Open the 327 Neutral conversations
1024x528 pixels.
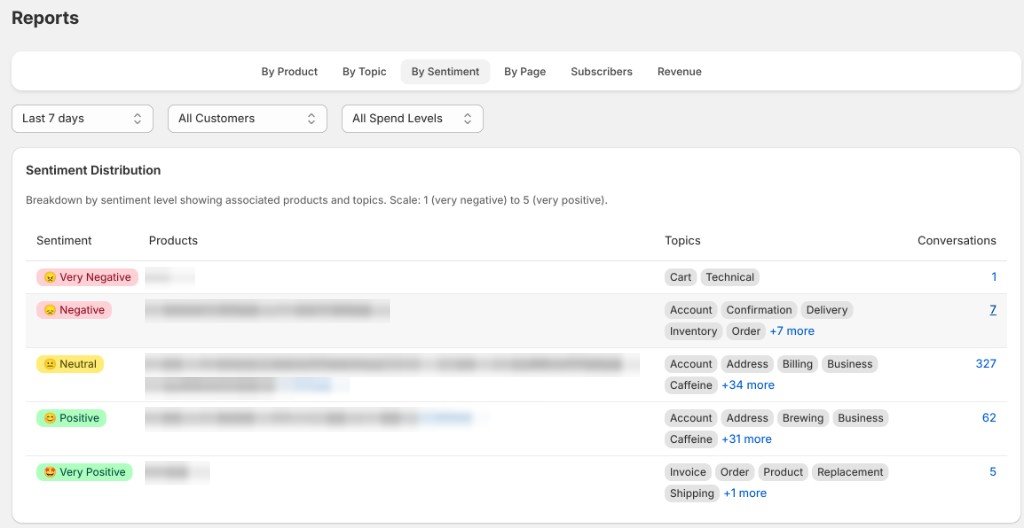[985, 364]
